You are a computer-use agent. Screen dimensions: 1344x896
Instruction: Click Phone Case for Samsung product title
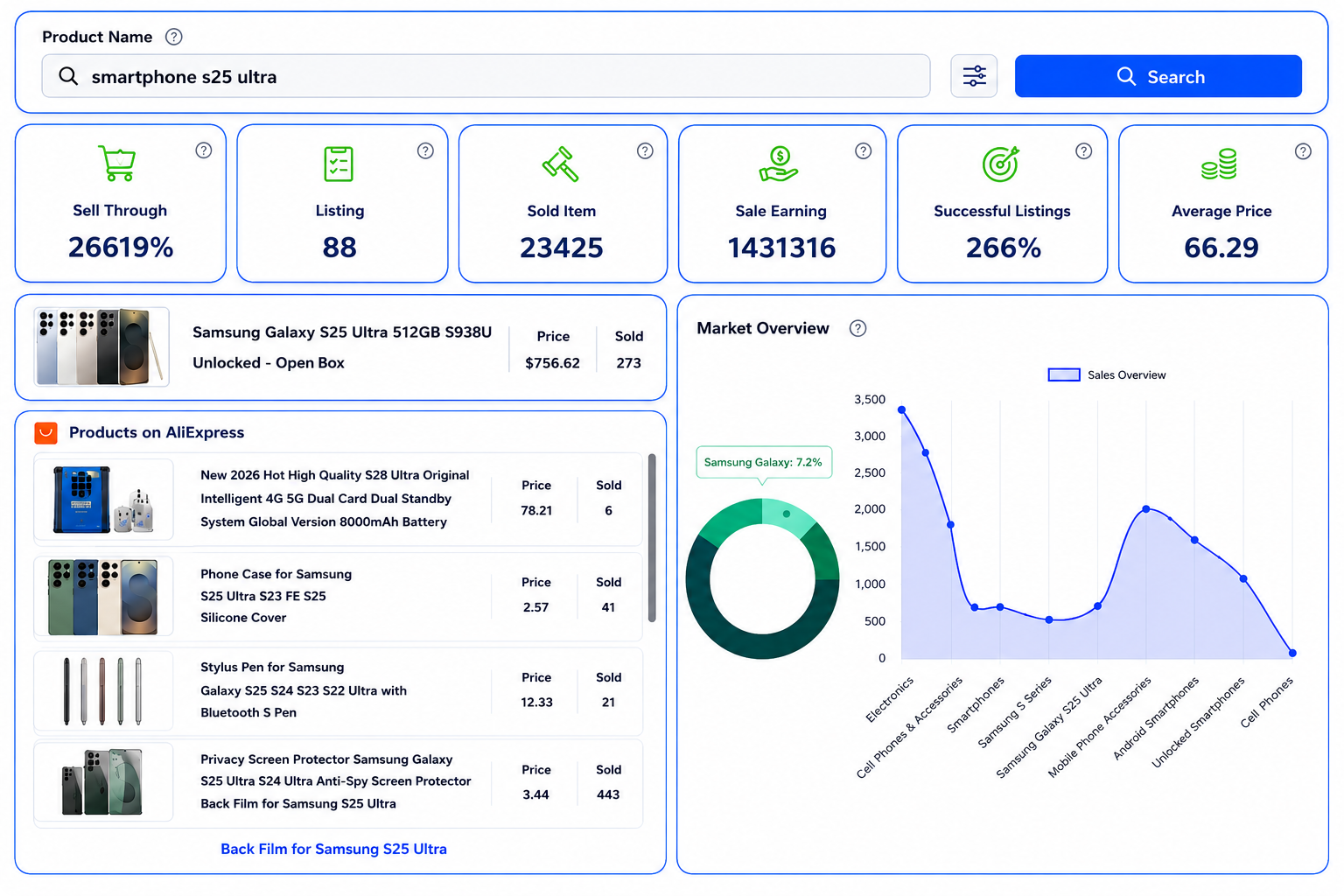coord(276,596)
